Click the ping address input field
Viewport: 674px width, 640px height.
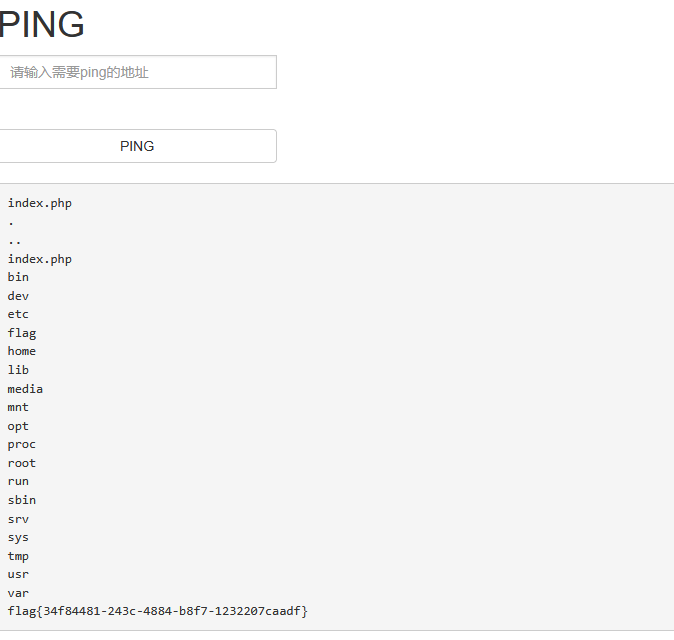pos(137,72)
